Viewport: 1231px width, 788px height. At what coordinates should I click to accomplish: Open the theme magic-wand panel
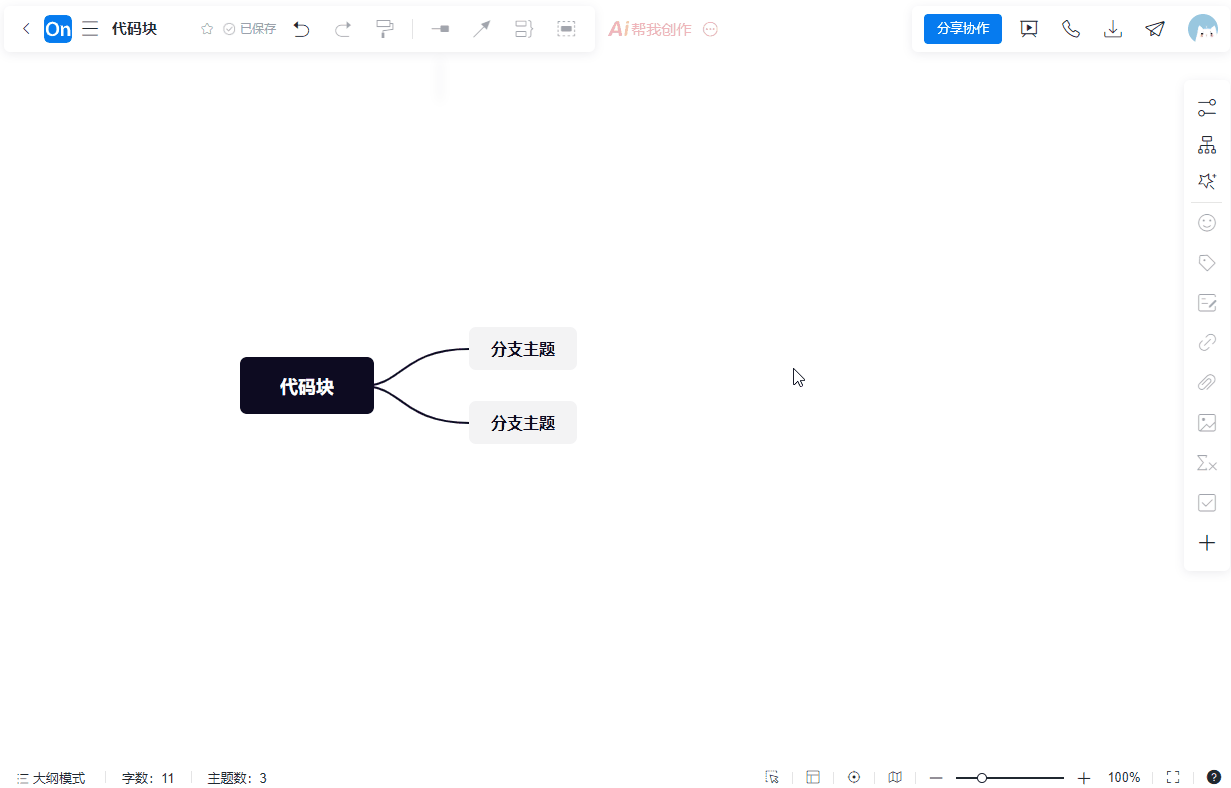[1207, 181]
